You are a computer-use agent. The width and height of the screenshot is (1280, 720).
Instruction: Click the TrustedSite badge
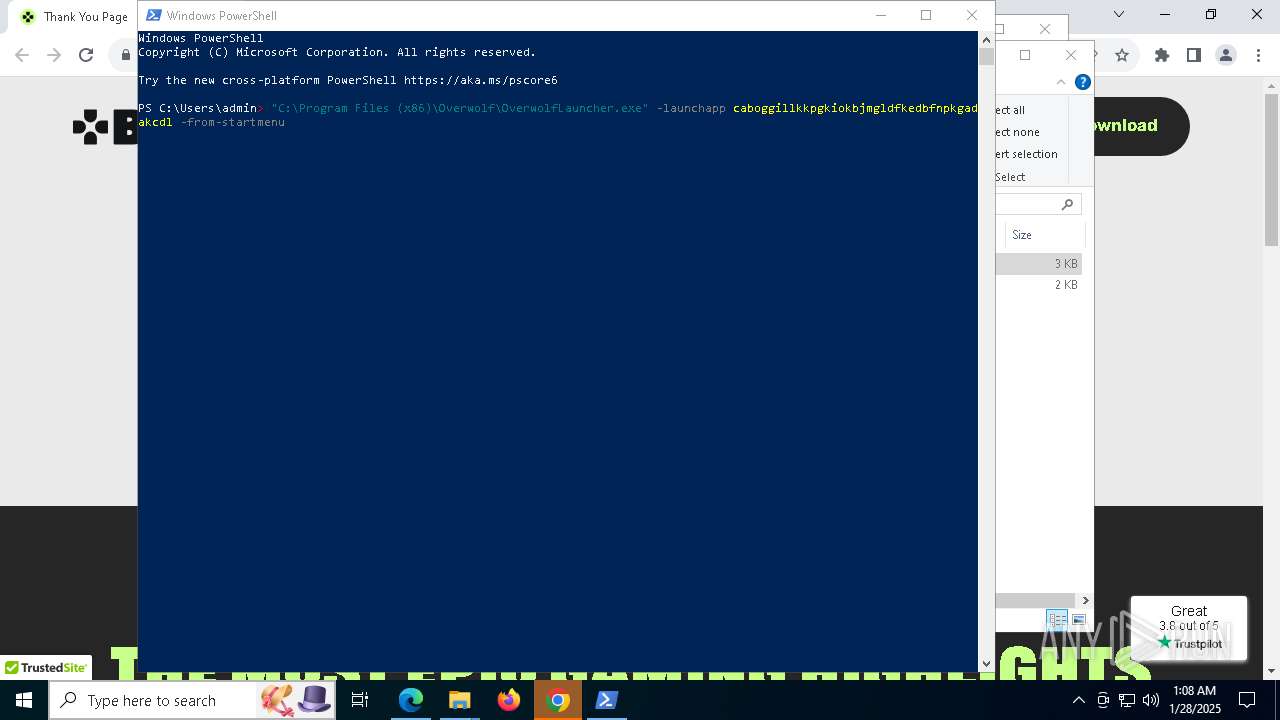click(x=46, y=668)
